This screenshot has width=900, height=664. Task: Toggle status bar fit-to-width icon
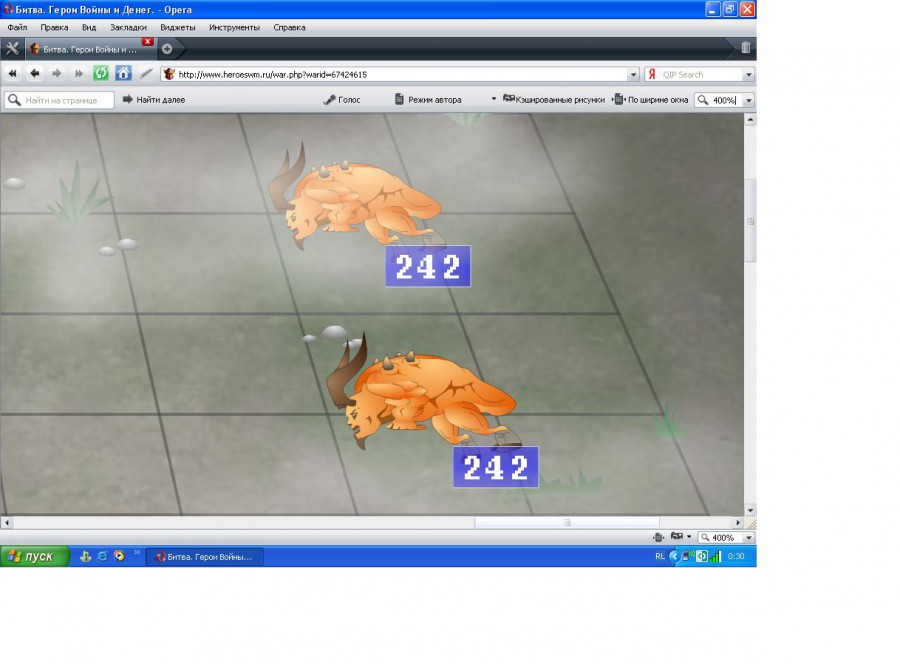pos(658,537)
